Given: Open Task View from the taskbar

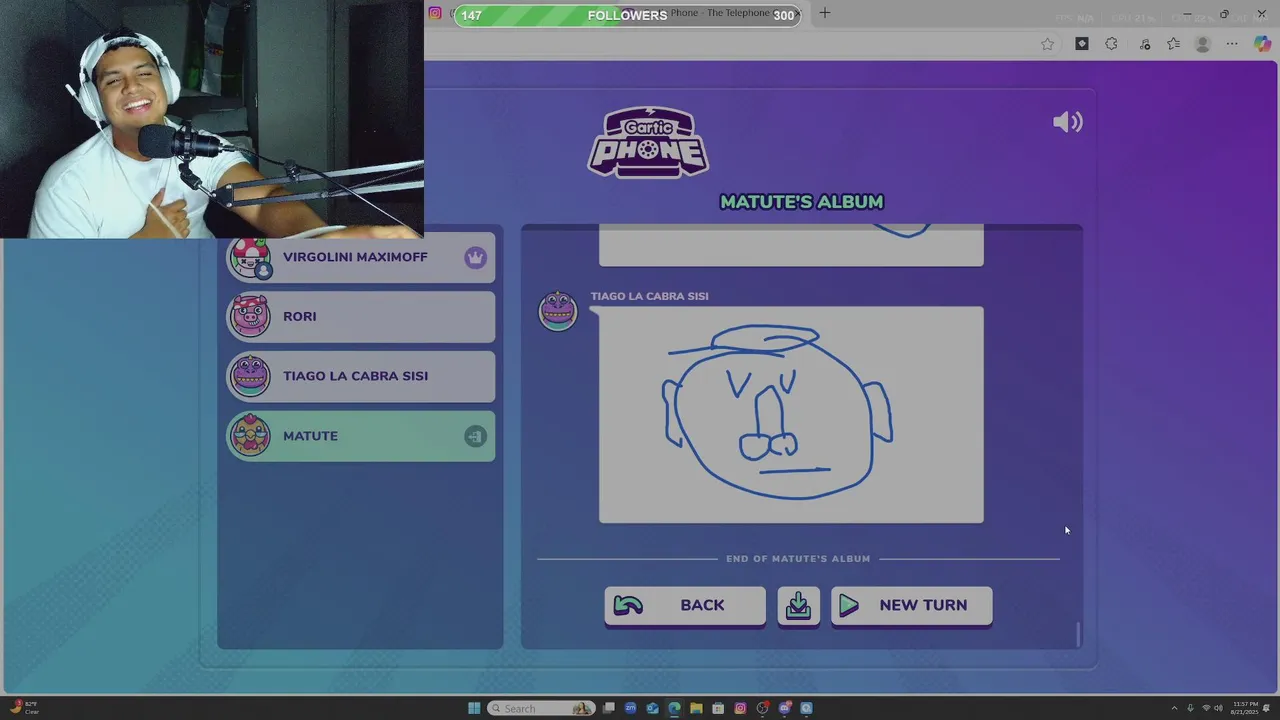Looking at the screenshot, I should click(608, 708).
